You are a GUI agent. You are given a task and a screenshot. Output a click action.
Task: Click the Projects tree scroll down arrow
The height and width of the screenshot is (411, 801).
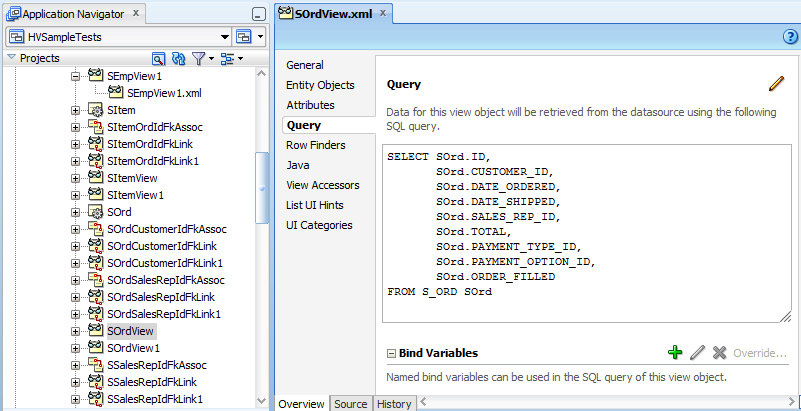click(262, 401)
